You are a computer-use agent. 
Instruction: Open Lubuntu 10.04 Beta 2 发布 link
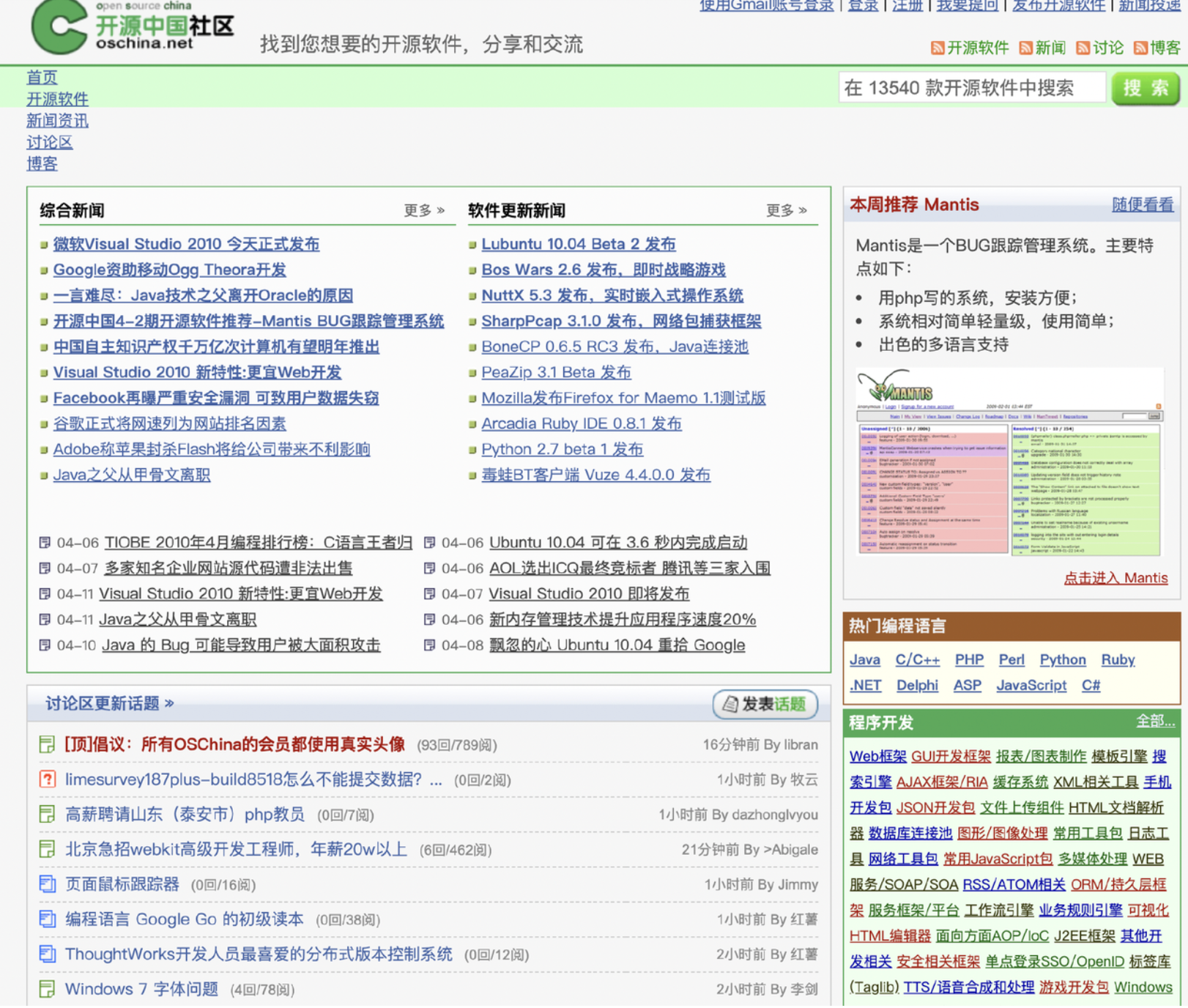coord(578,244)
